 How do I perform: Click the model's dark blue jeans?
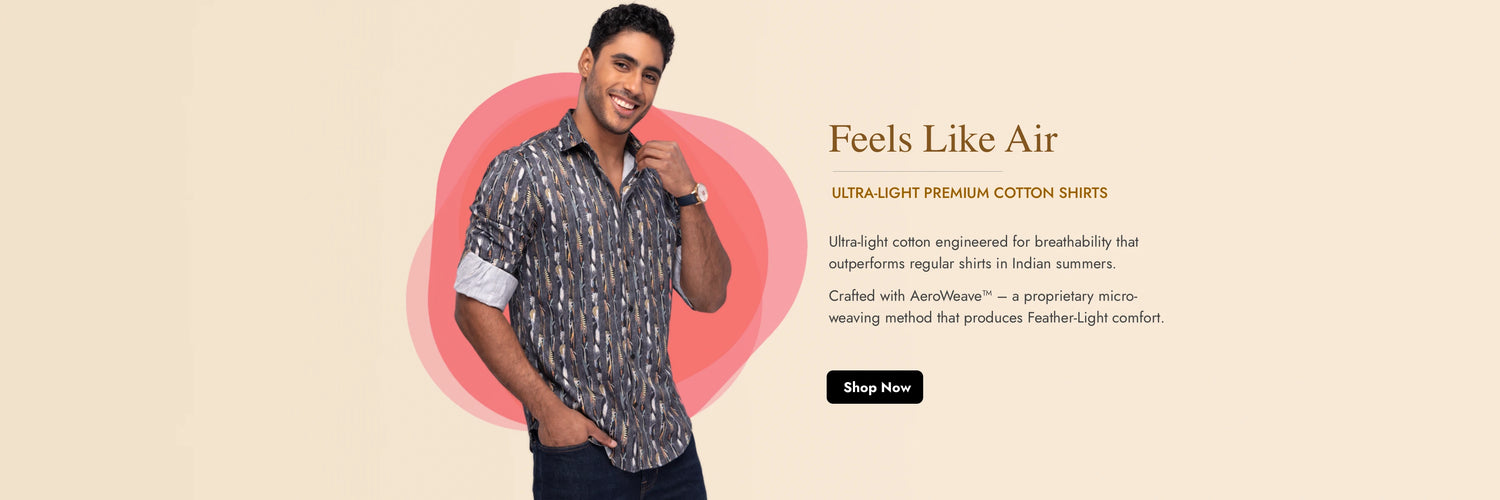620,472
